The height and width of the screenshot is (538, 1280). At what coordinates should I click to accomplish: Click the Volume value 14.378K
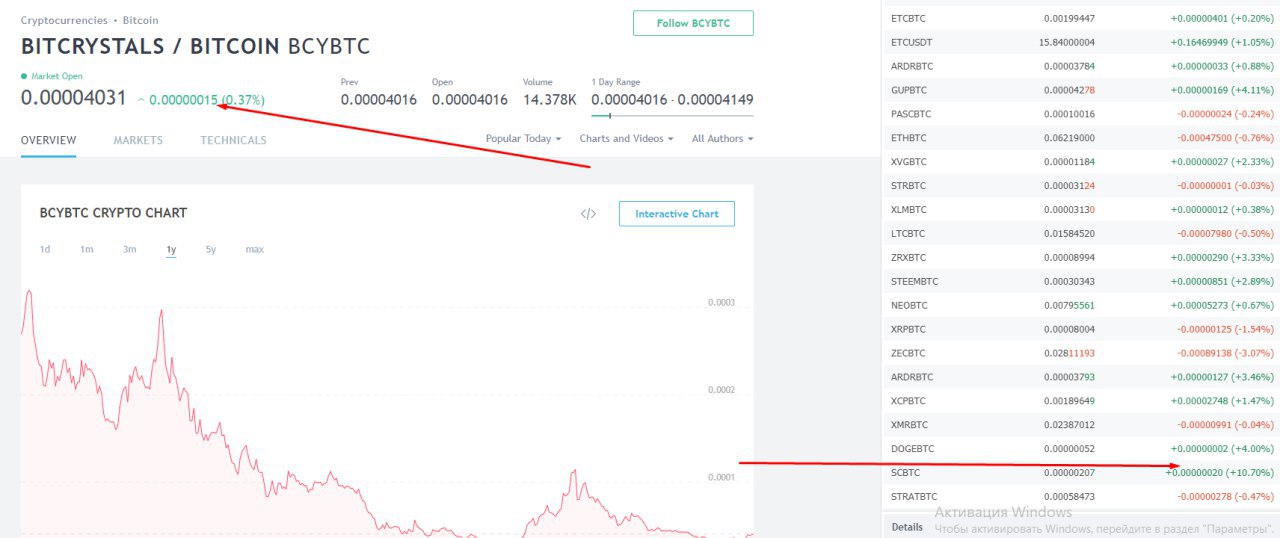[x=549, y=100]
